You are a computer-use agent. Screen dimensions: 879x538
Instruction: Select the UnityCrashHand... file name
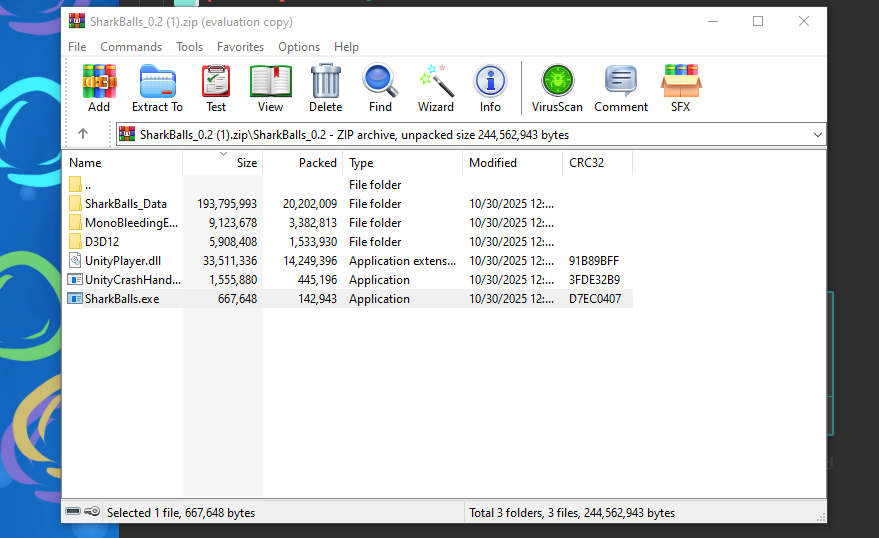(133, 280)
